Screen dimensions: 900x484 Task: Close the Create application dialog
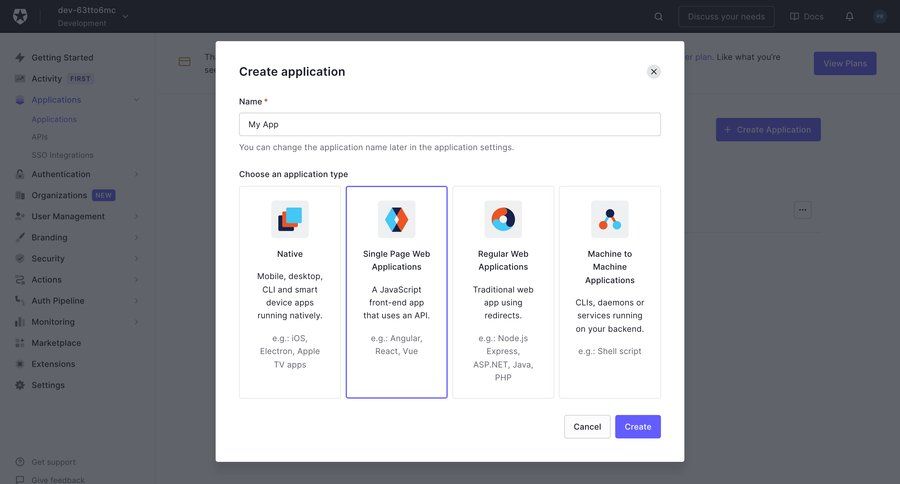tap(654, 72)
